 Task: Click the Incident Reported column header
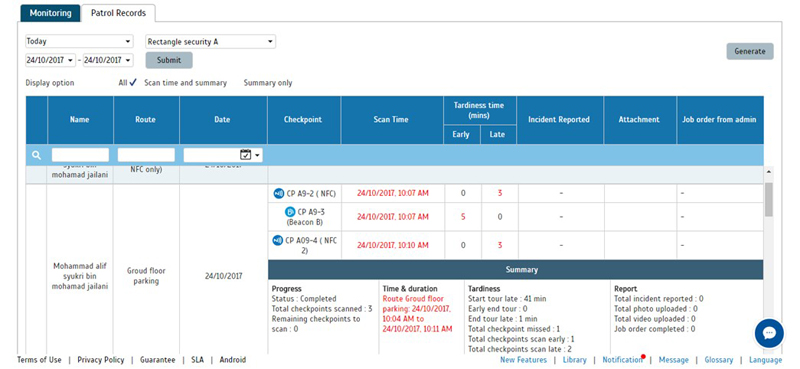[x=559, y=120]
